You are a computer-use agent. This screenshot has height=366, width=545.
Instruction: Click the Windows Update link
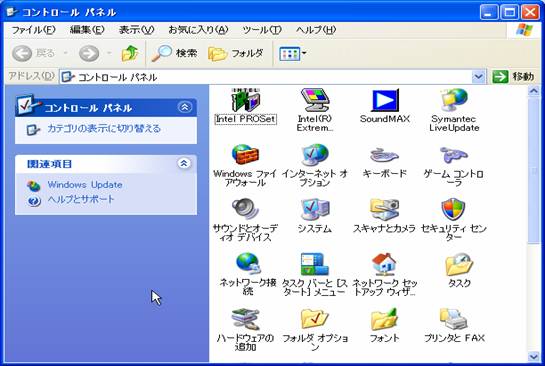coord(85,185)
